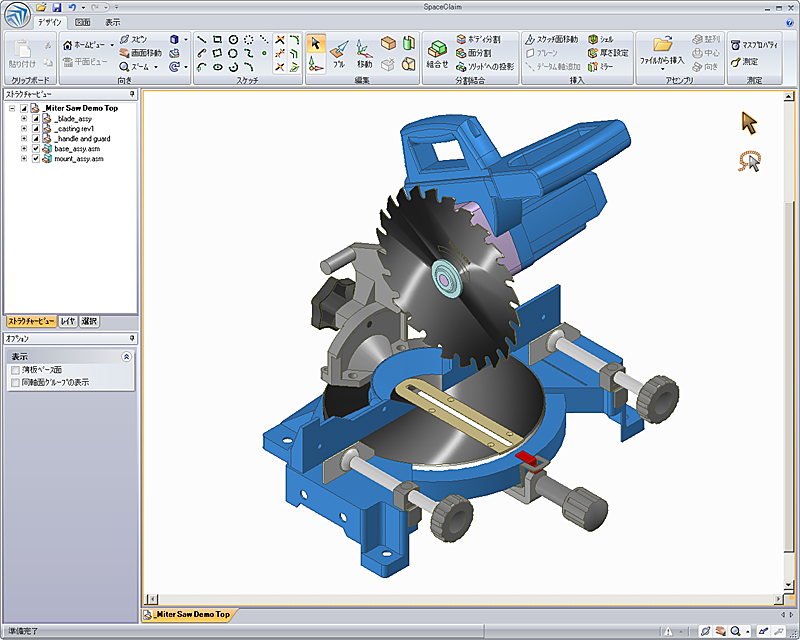Click the ボディ分割 (Split Body) button

point(477,39)
